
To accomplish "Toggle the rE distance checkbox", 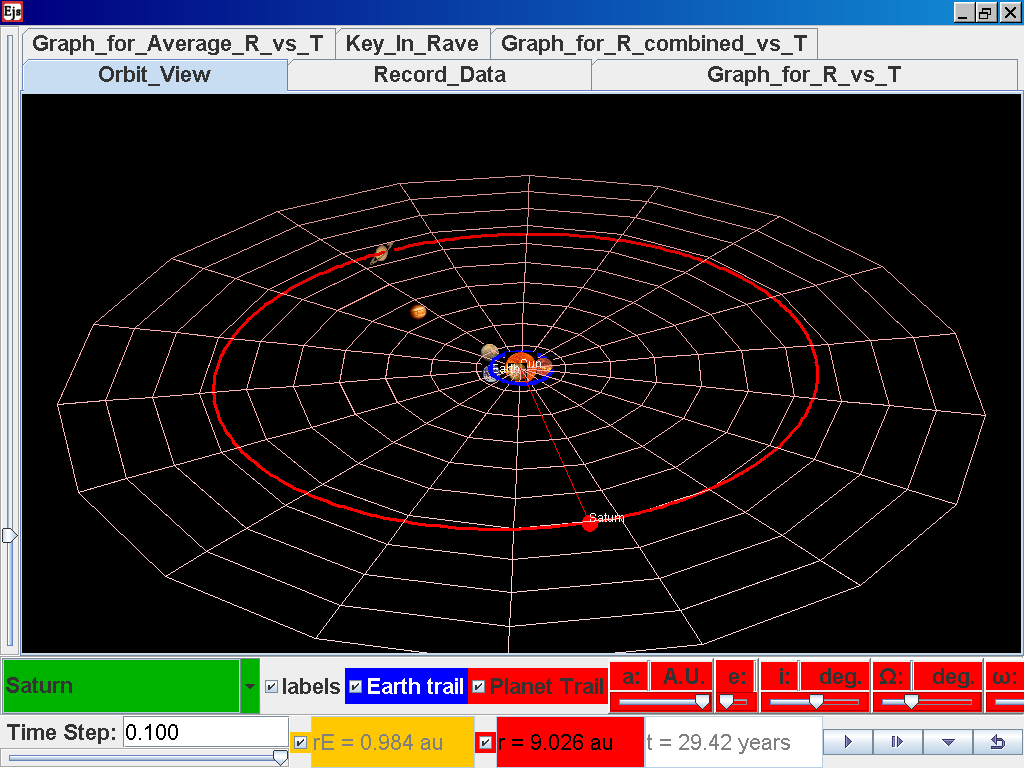I will coord(300,742).
